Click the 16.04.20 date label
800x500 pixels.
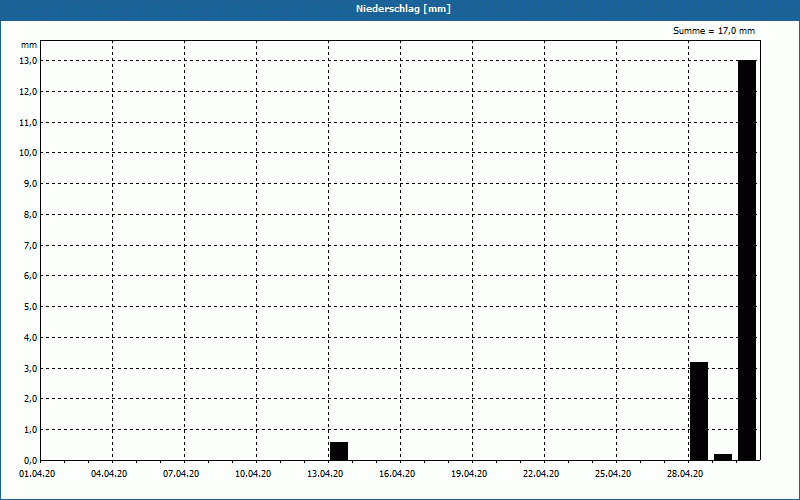tap(397, 473)
